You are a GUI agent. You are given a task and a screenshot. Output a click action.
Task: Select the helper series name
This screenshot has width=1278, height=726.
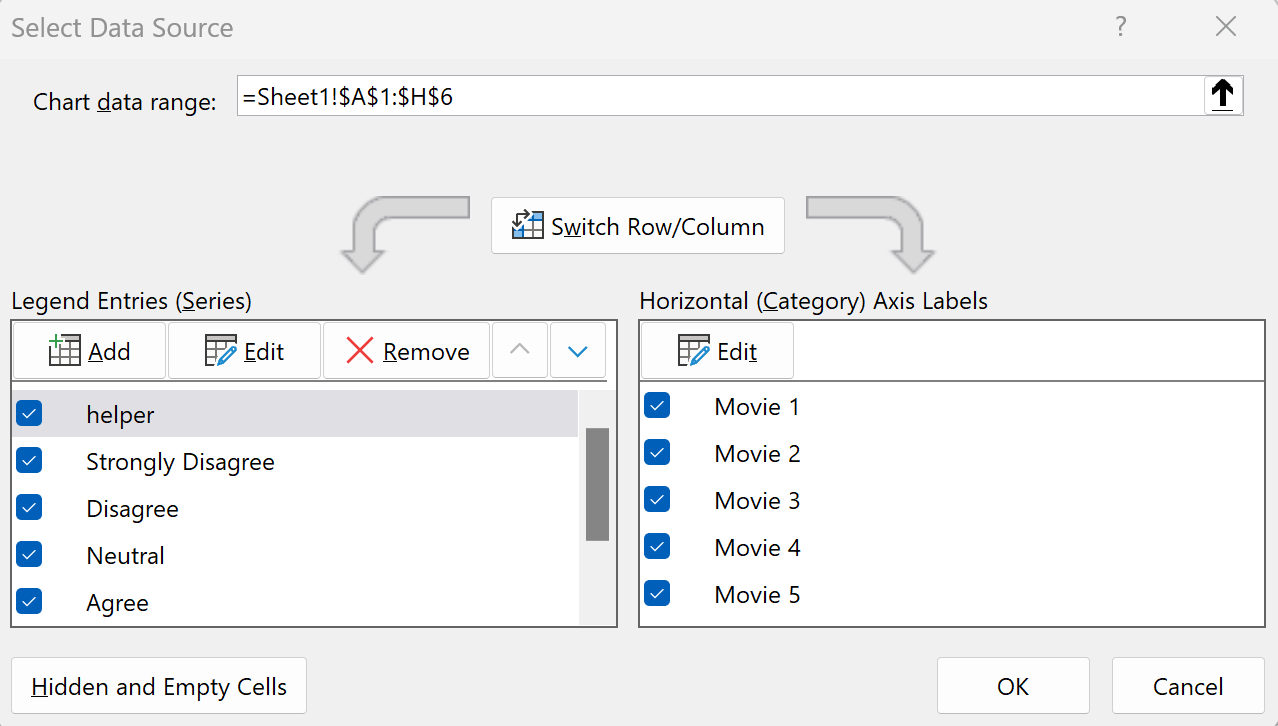(121, 414)
